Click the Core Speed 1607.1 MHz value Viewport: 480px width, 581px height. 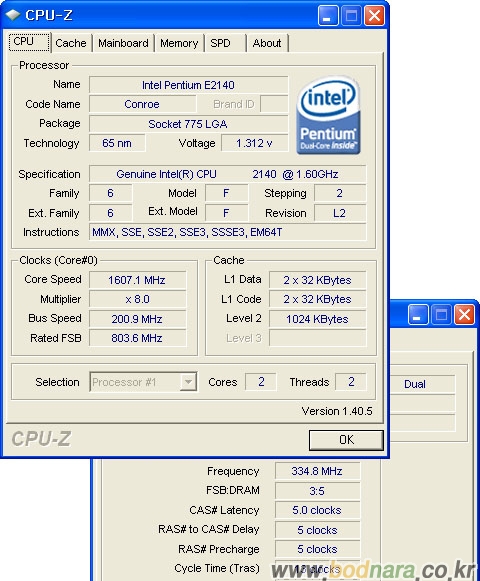(137, 280)
